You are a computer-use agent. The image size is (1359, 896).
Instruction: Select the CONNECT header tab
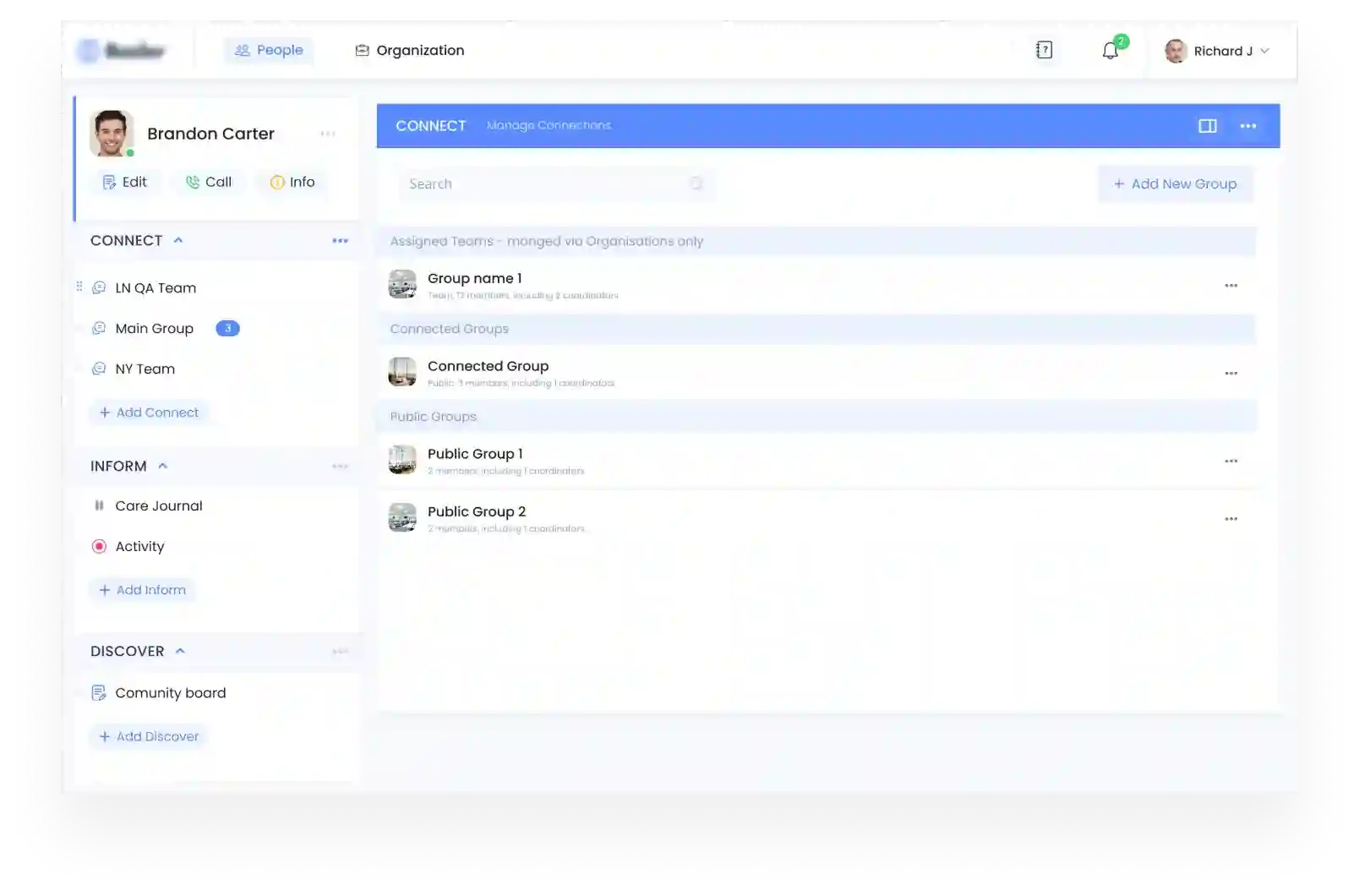click(430, 125)
